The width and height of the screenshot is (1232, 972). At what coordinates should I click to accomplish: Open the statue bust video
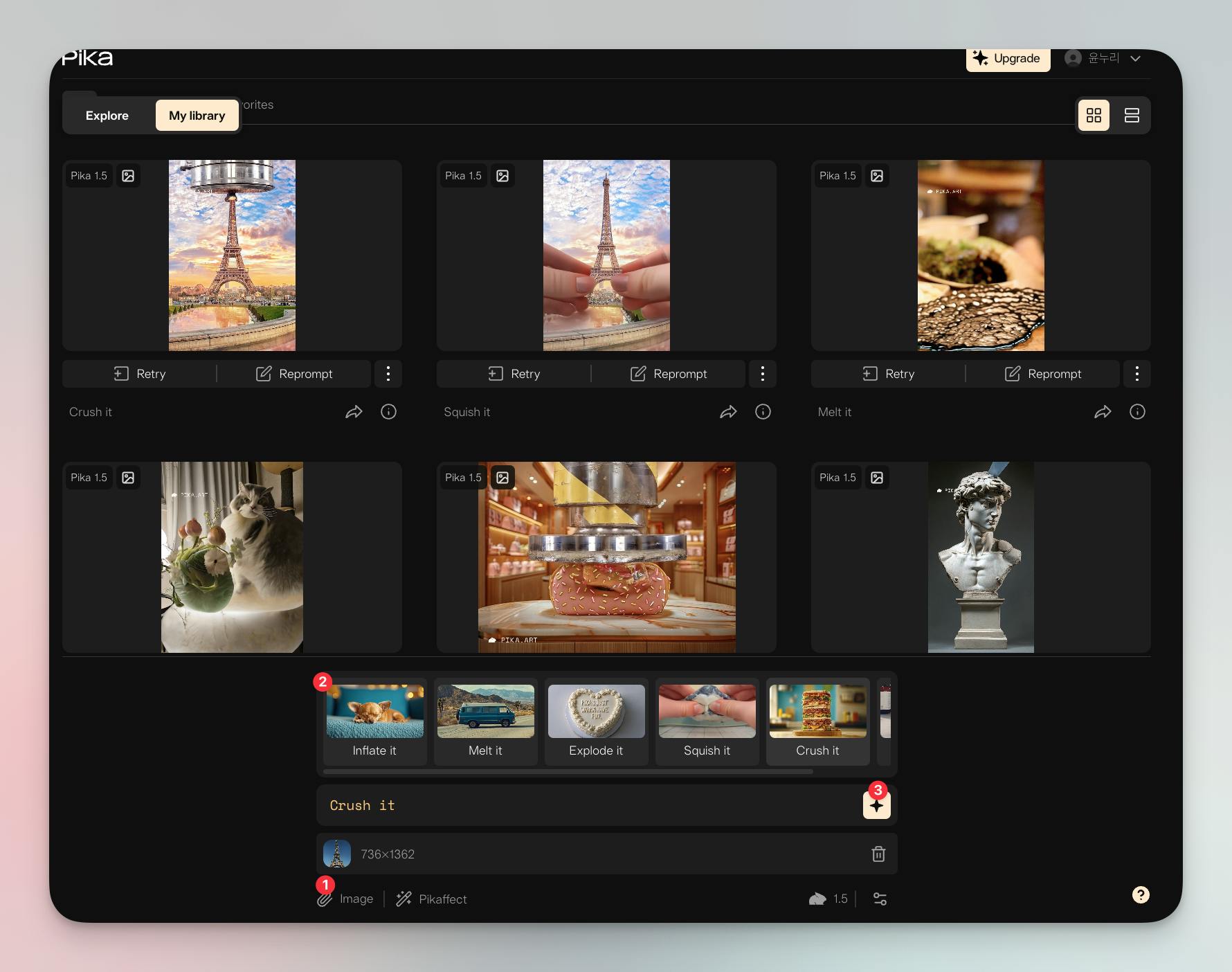click(x=981, y=557)
